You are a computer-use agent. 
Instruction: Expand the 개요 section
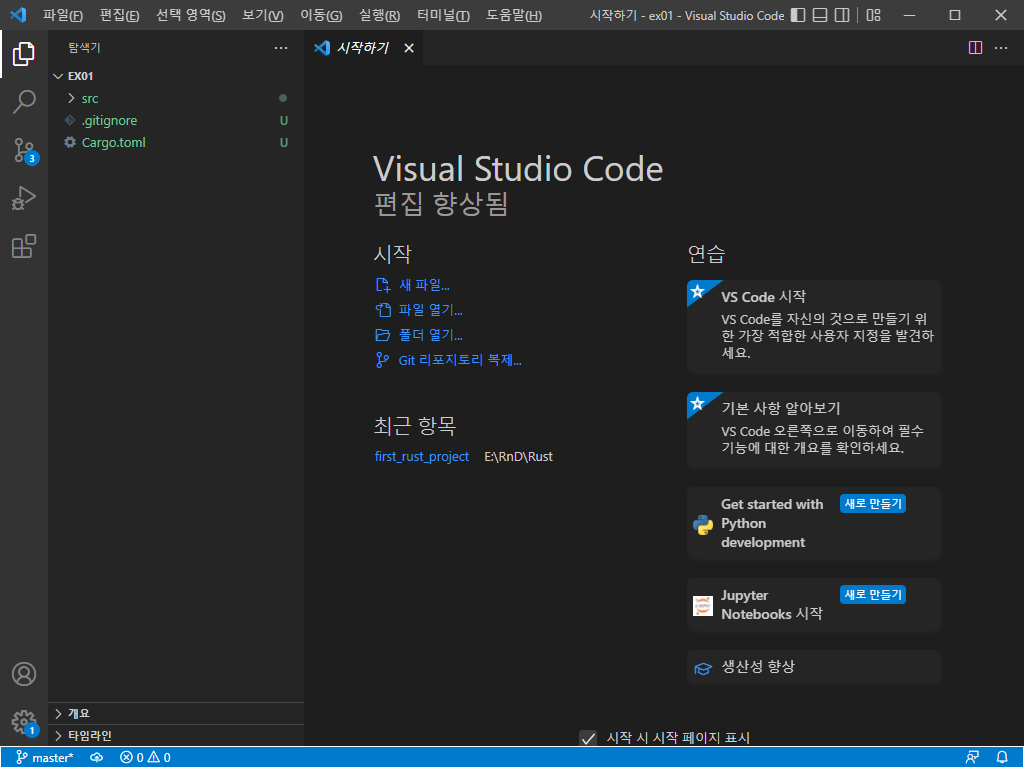pyautogui.click(x=176, y=713)
